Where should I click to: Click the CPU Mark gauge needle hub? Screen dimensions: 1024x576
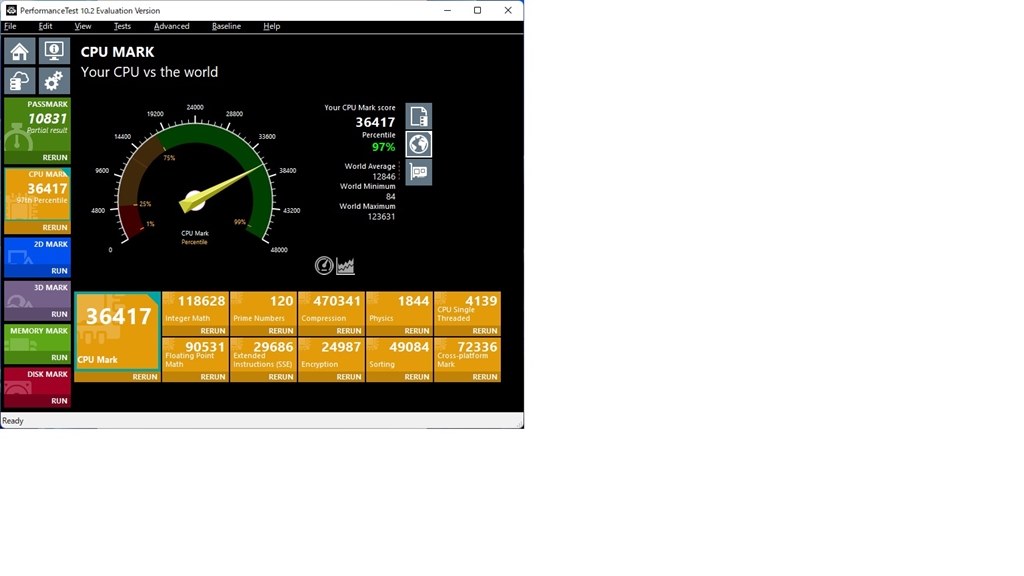click(x=195, y=200)
